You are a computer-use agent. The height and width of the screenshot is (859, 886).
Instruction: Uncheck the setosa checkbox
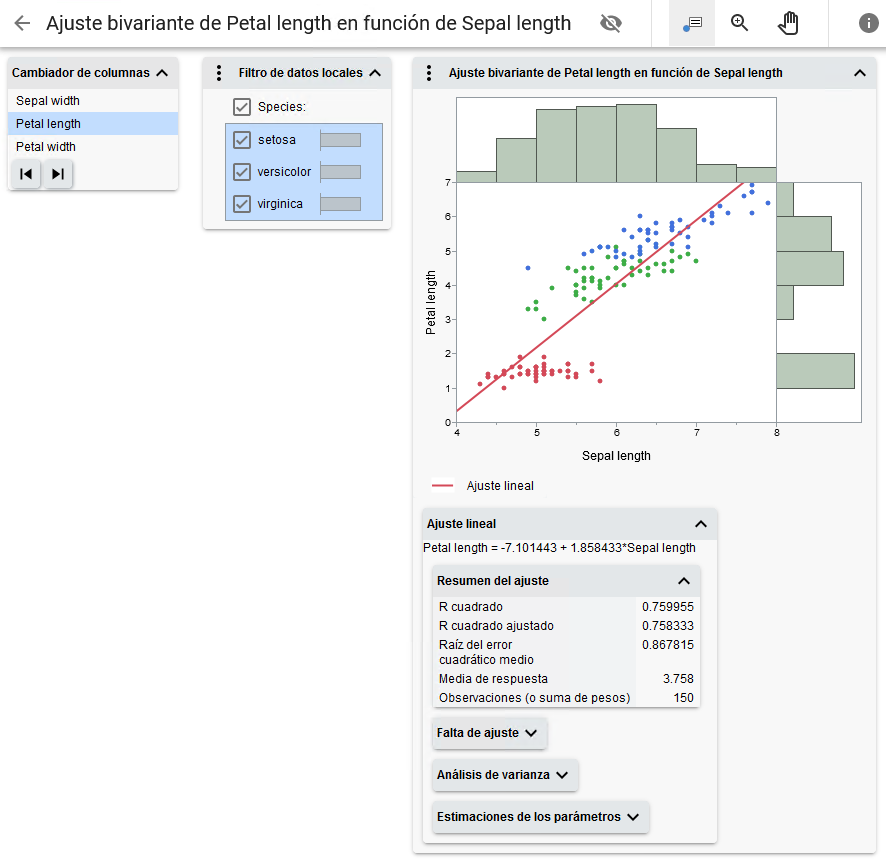click(242, 140)
